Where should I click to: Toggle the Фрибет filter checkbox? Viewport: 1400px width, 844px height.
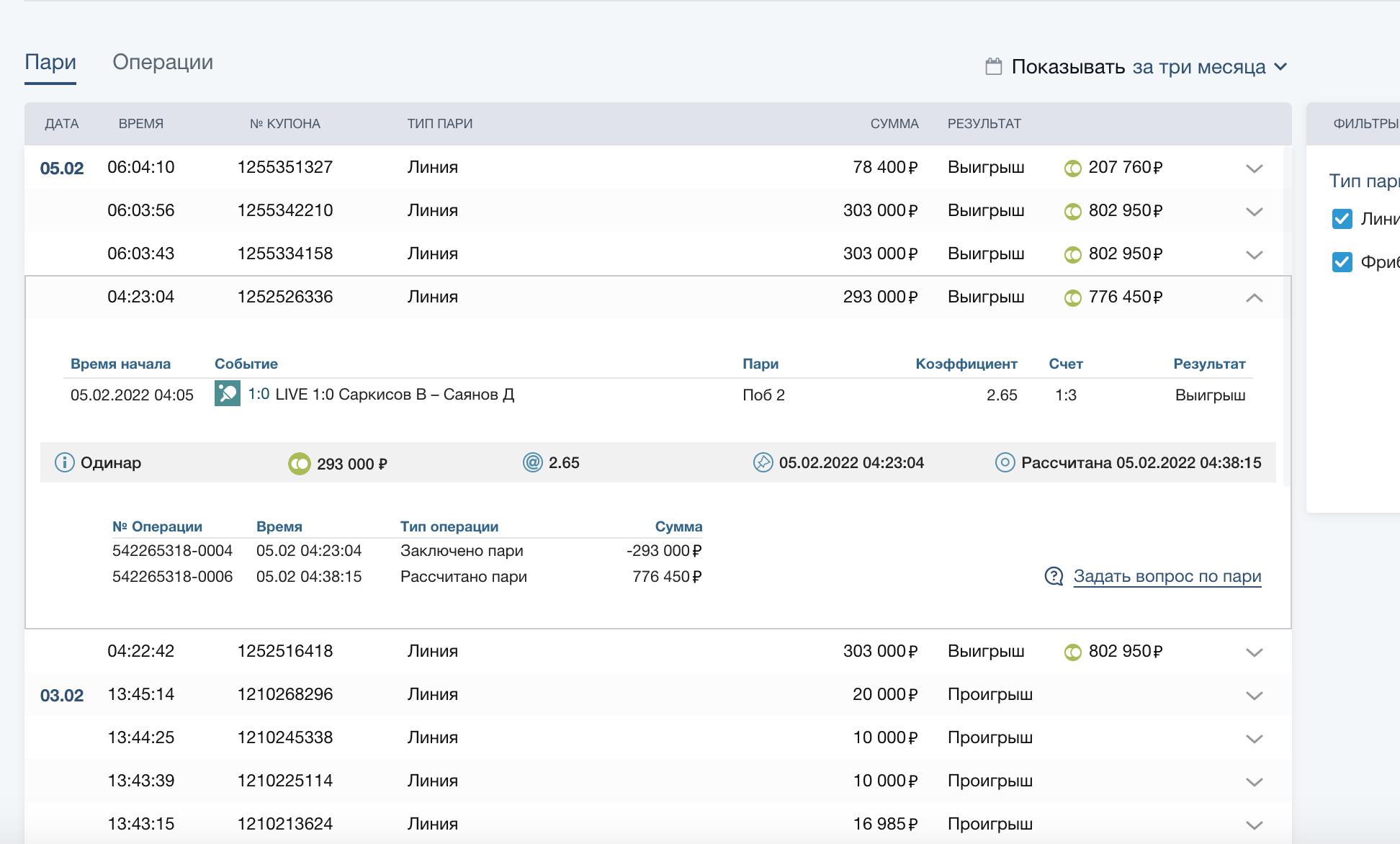[x=1342, y=262]
